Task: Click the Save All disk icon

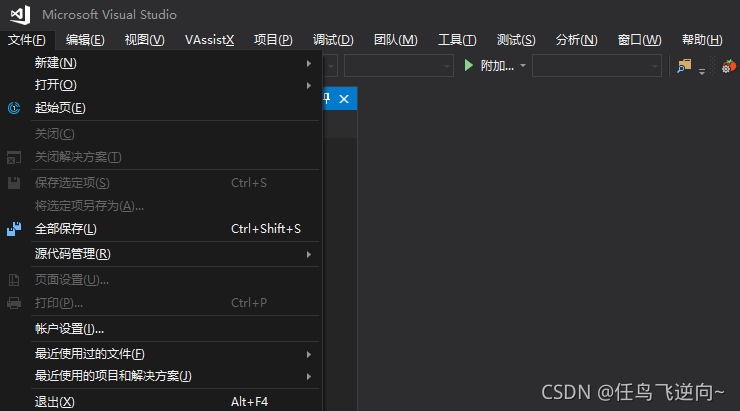Action: tap(14, 229)
